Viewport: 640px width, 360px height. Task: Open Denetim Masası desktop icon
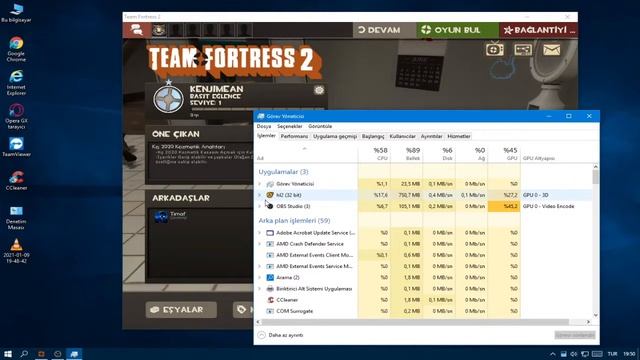(16, 217)
